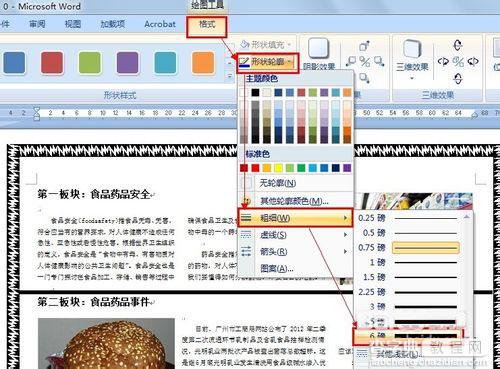Select the orange shape style
The height and width of the screenshot is (369, 500).
(x=203, y=62)
